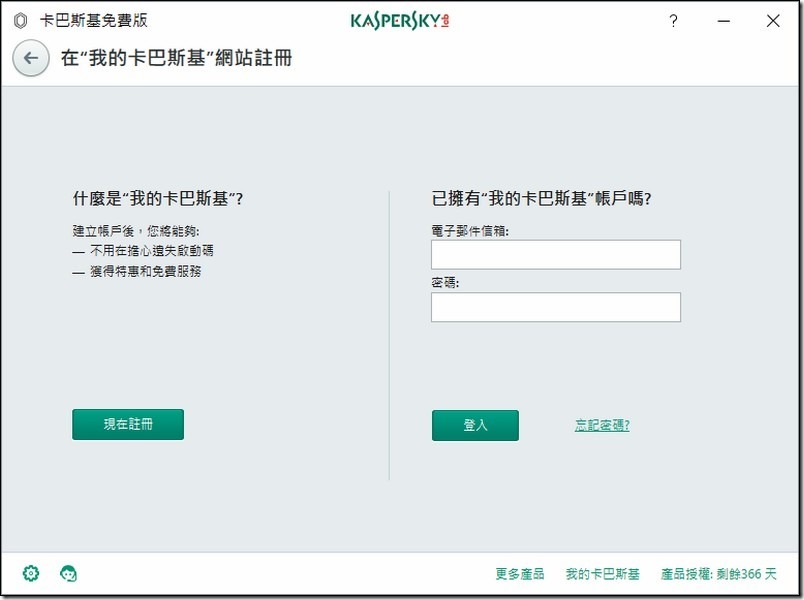Click the page title 在"我的卡巴斯基"網站註冊
Image resolution: width=804 pixels, height=600 pixels.
(176, 58)
